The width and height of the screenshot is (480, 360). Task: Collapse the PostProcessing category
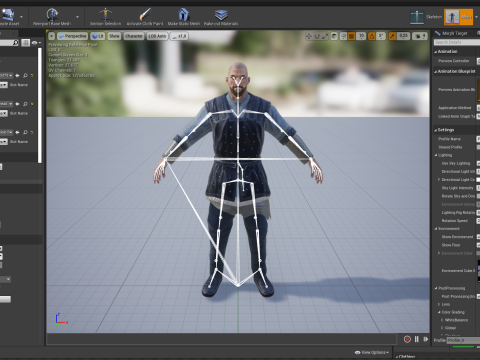(x=436, y=288)
